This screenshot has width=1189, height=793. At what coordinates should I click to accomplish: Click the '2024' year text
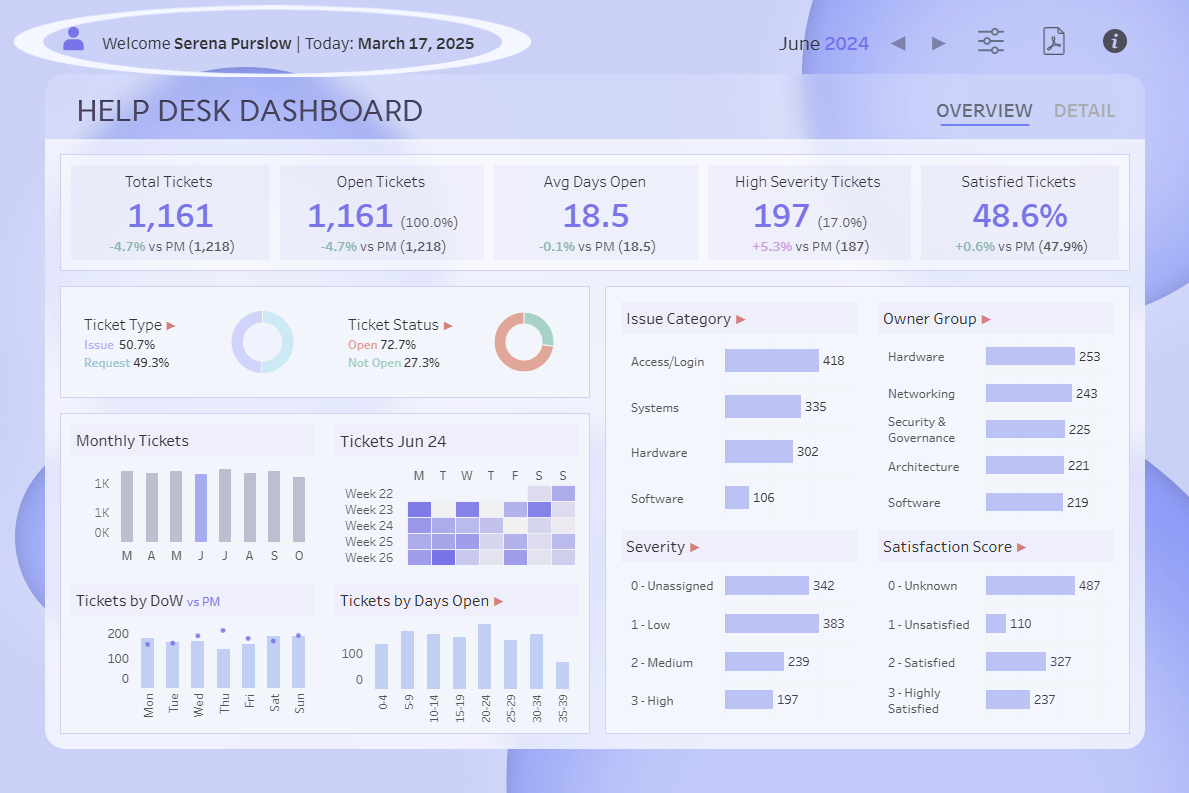pos(846,44)
